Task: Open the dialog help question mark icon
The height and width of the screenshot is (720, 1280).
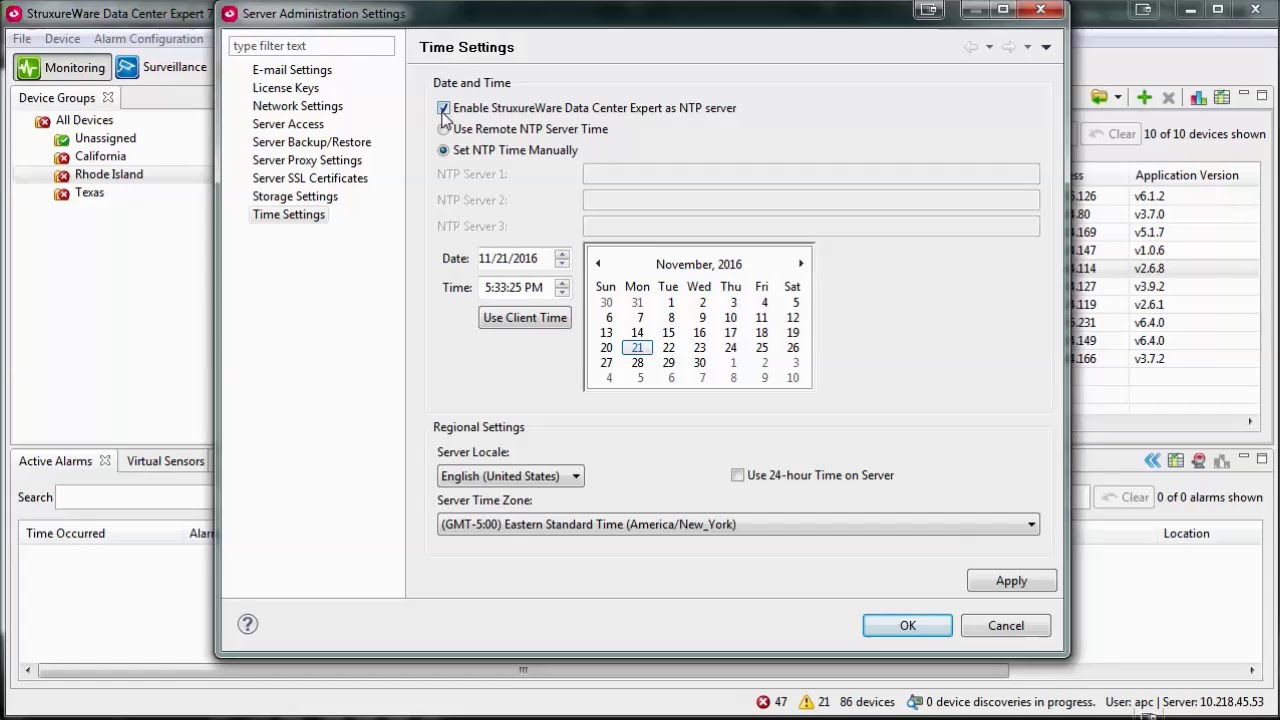Action: 247,625
